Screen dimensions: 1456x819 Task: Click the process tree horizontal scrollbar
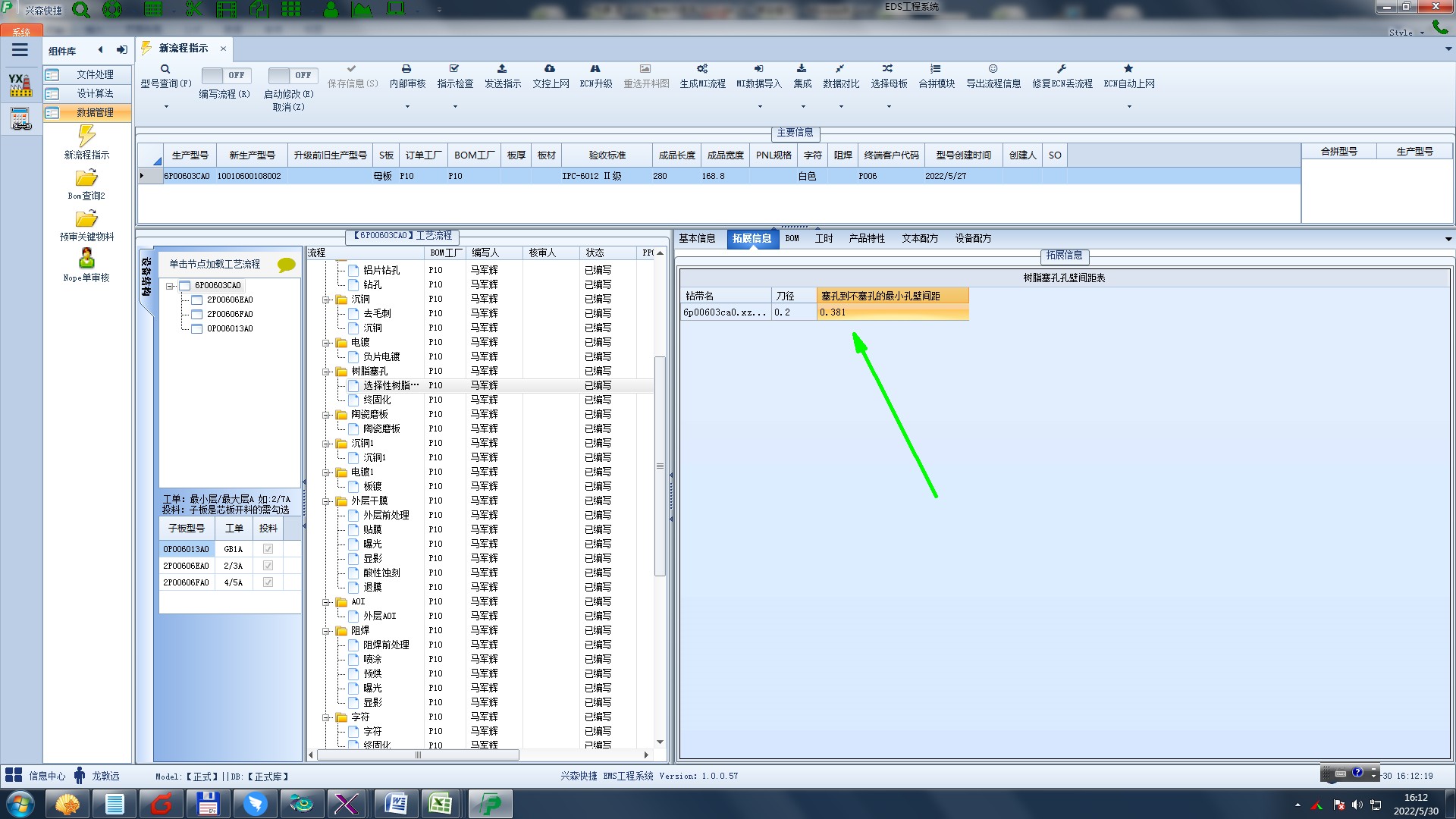coord(417,755)
